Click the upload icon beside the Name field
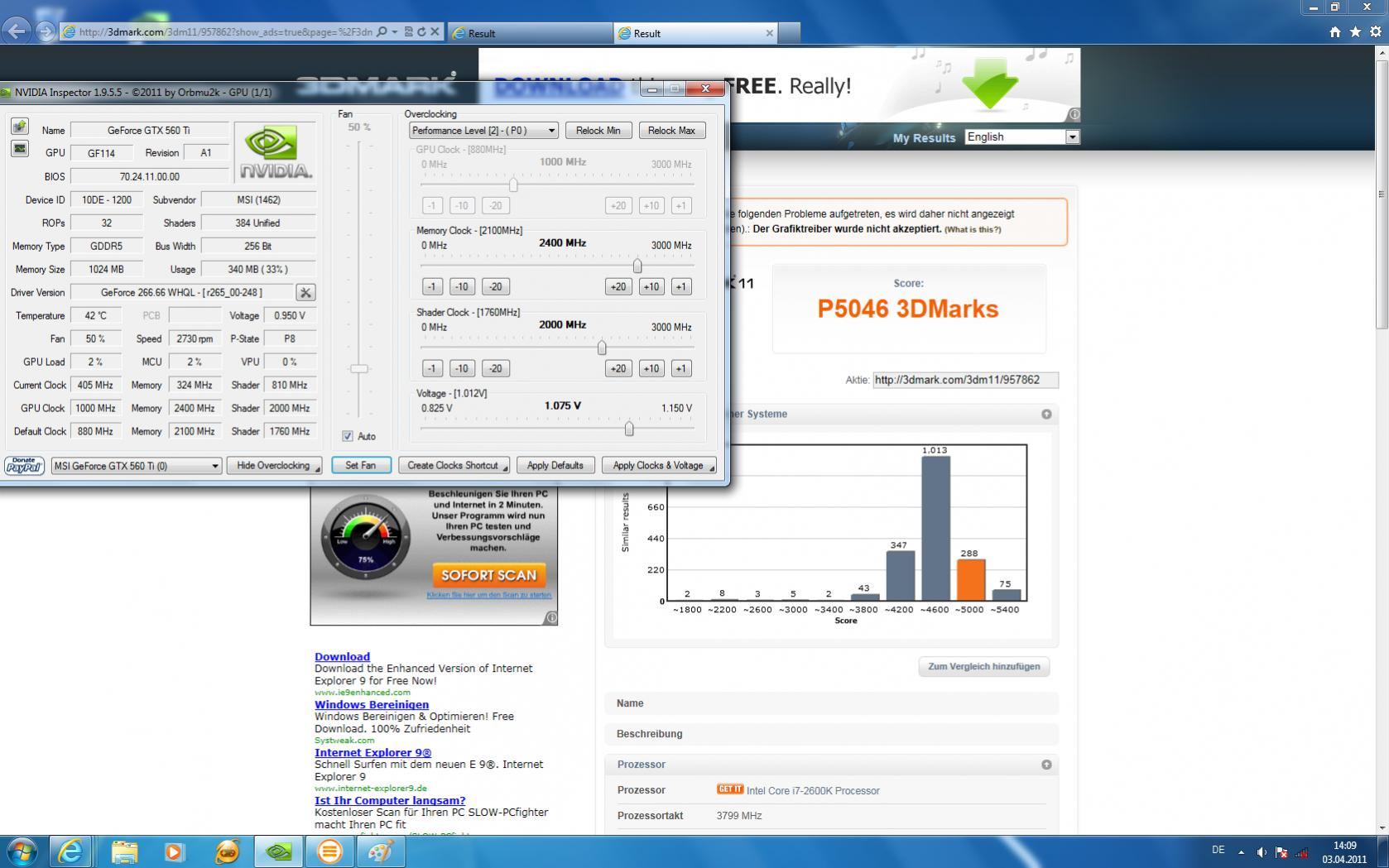This screenshot has height=868, width=1389. pyautogui.click(x=19, y=127)
